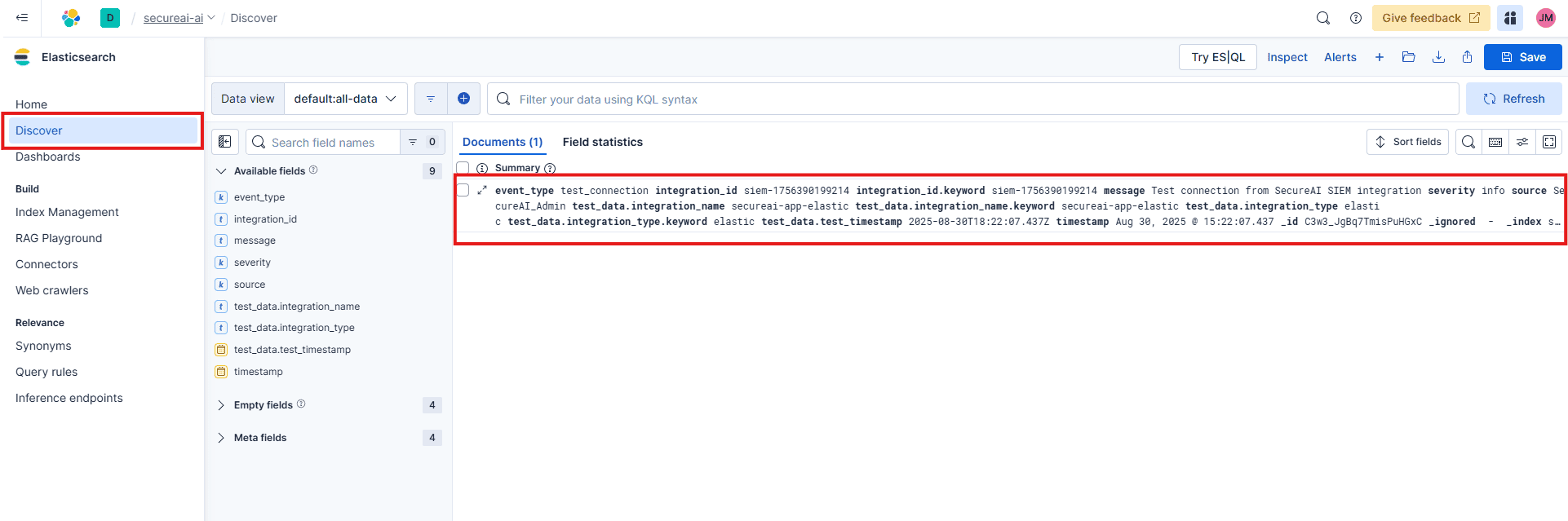Open Web crawlers page
Image resolution: width=1568 pixels, height=521 pixels.
52,290
